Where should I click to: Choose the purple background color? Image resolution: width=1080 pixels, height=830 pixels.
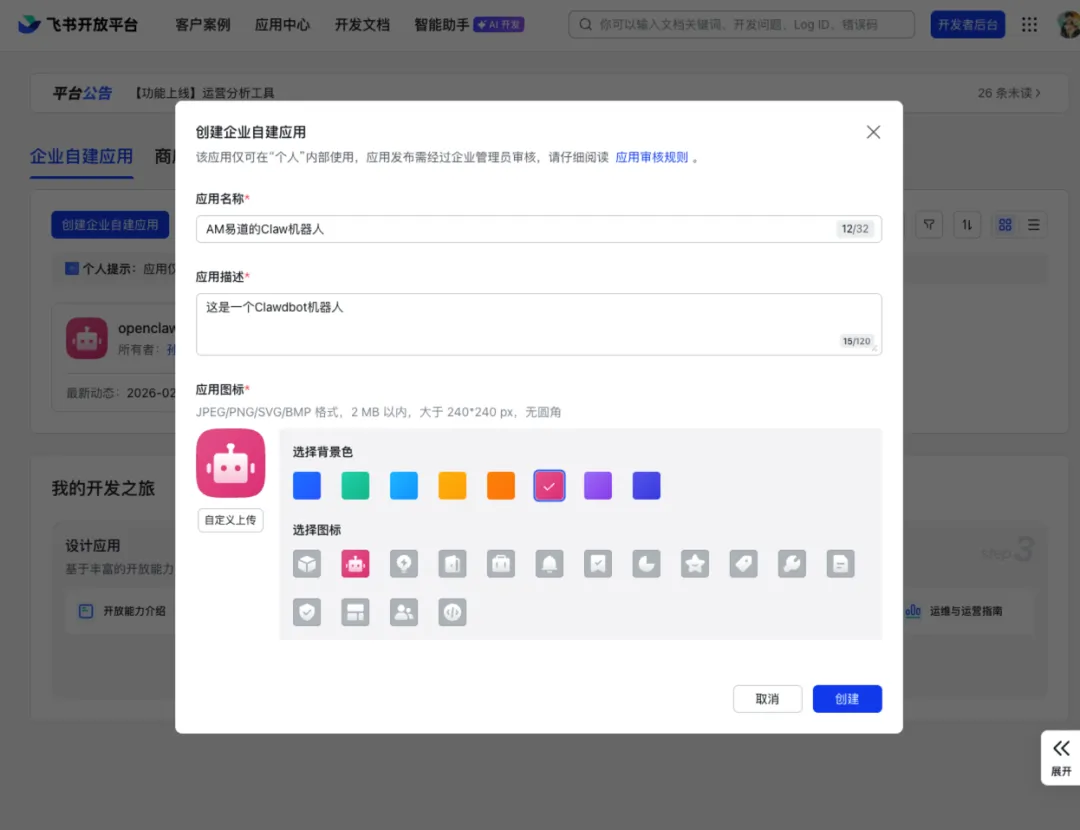[598, 486]
